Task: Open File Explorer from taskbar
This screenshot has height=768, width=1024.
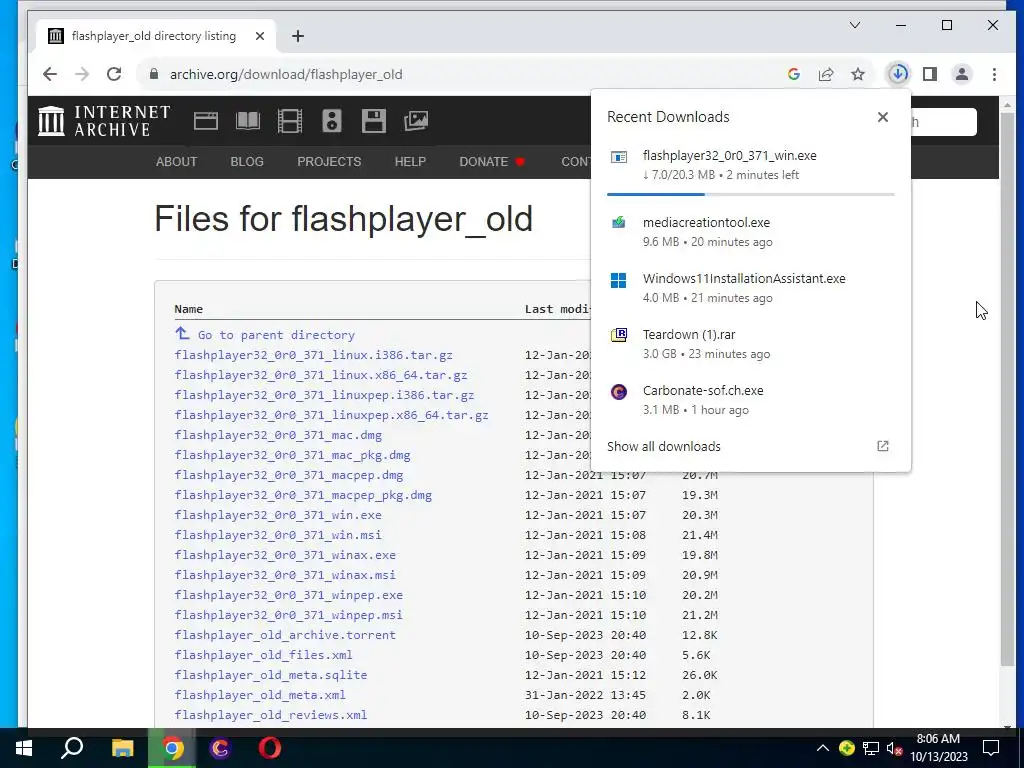Action: click(122, 748)
